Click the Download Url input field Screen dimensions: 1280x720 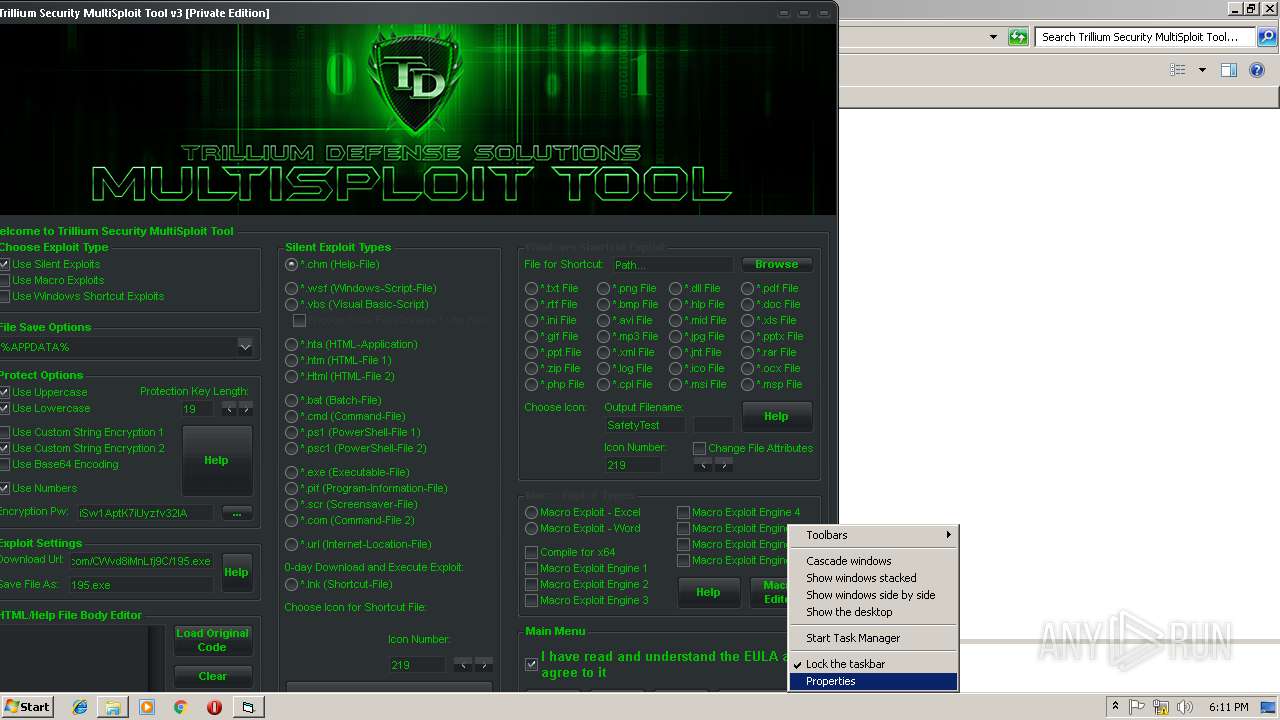(x=141, y=561)
